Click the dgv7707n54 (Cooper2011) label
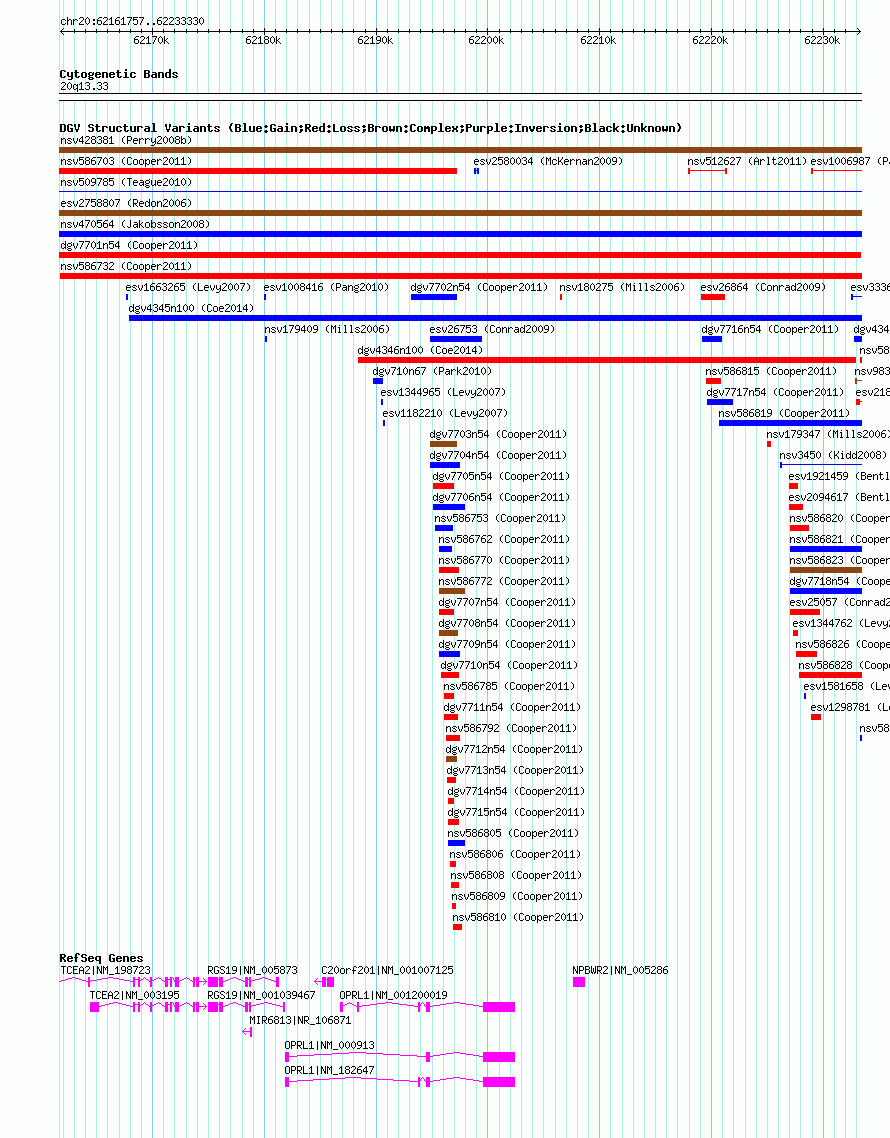The width and height of the screenshot is (890, 1138). click(507, 603)
